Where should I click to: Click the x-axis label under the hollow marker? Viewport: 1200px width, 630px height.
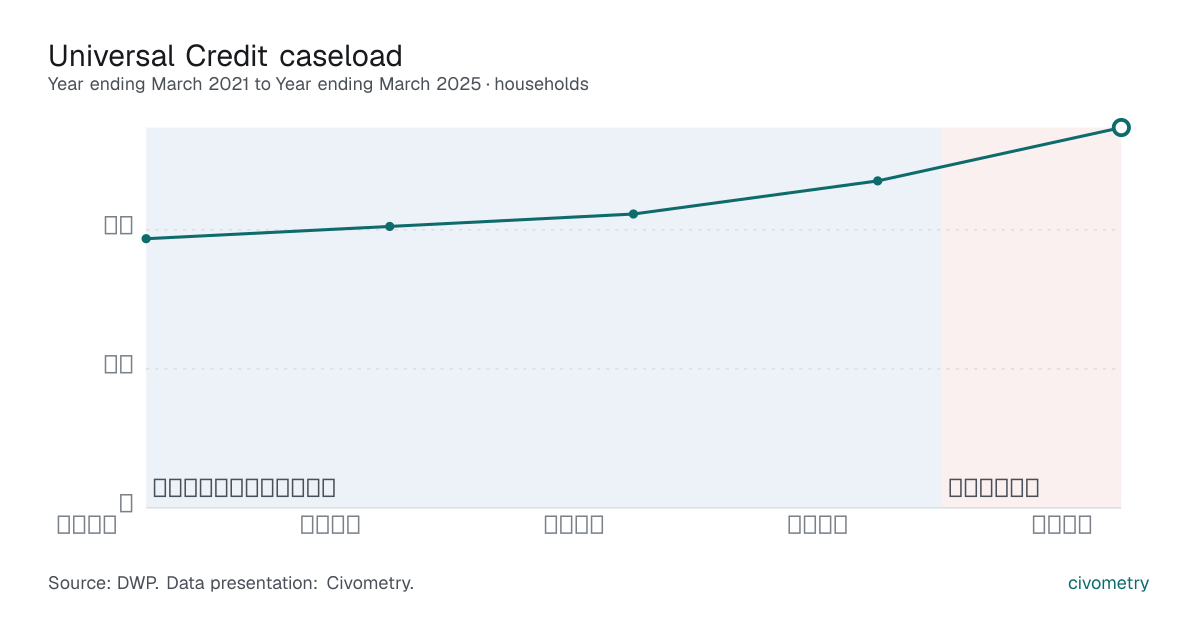tap(1062, 524)
